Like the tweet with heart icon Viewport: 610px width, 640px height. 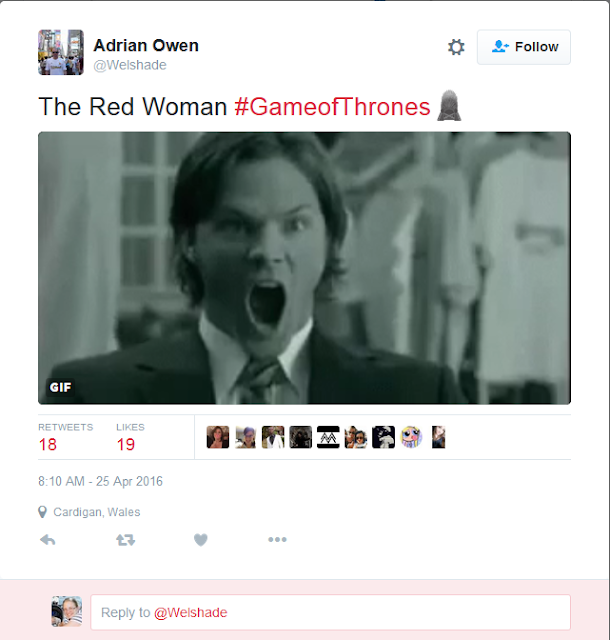tap(200, 540)
